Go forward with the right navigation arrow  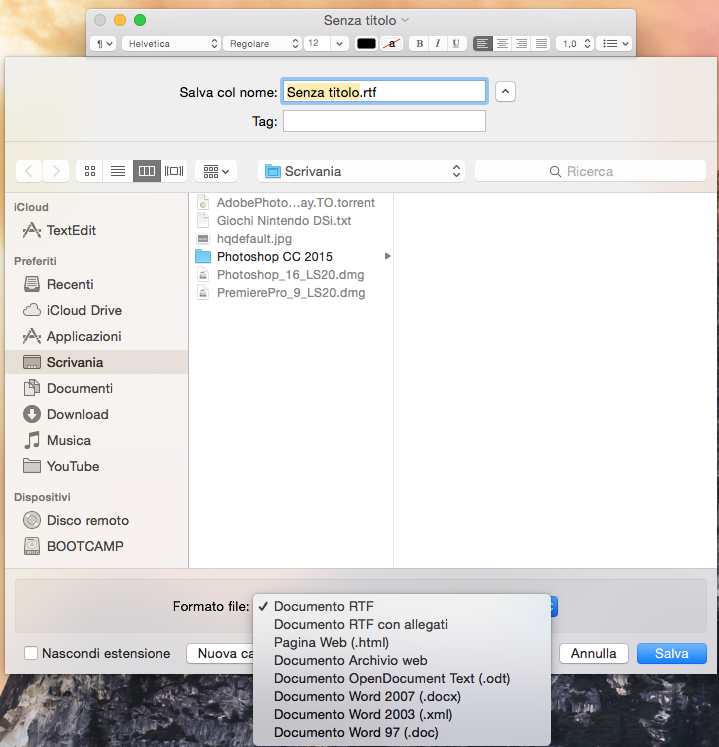tap(56, 171)
